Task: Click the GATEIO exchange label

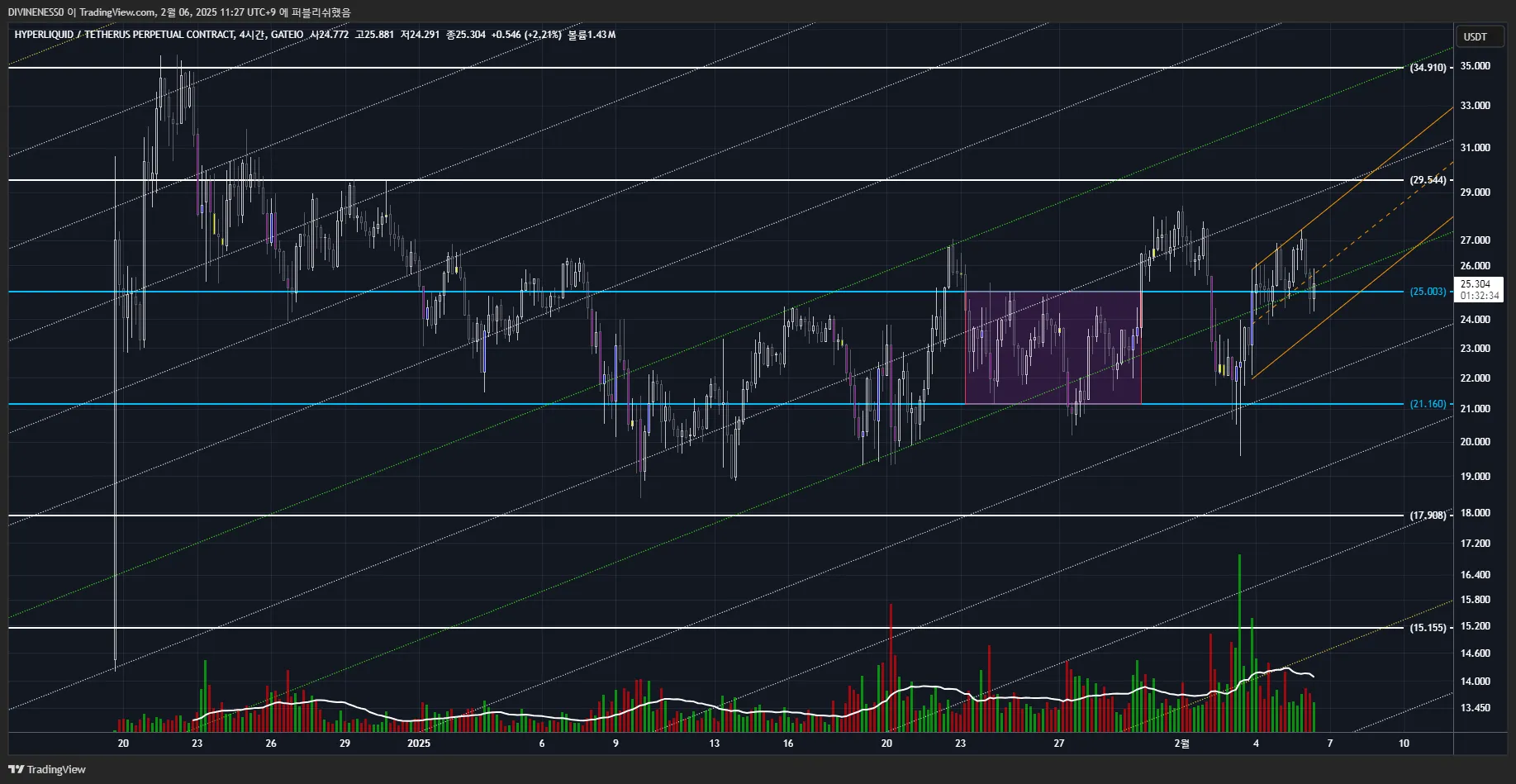Action: 288,35
